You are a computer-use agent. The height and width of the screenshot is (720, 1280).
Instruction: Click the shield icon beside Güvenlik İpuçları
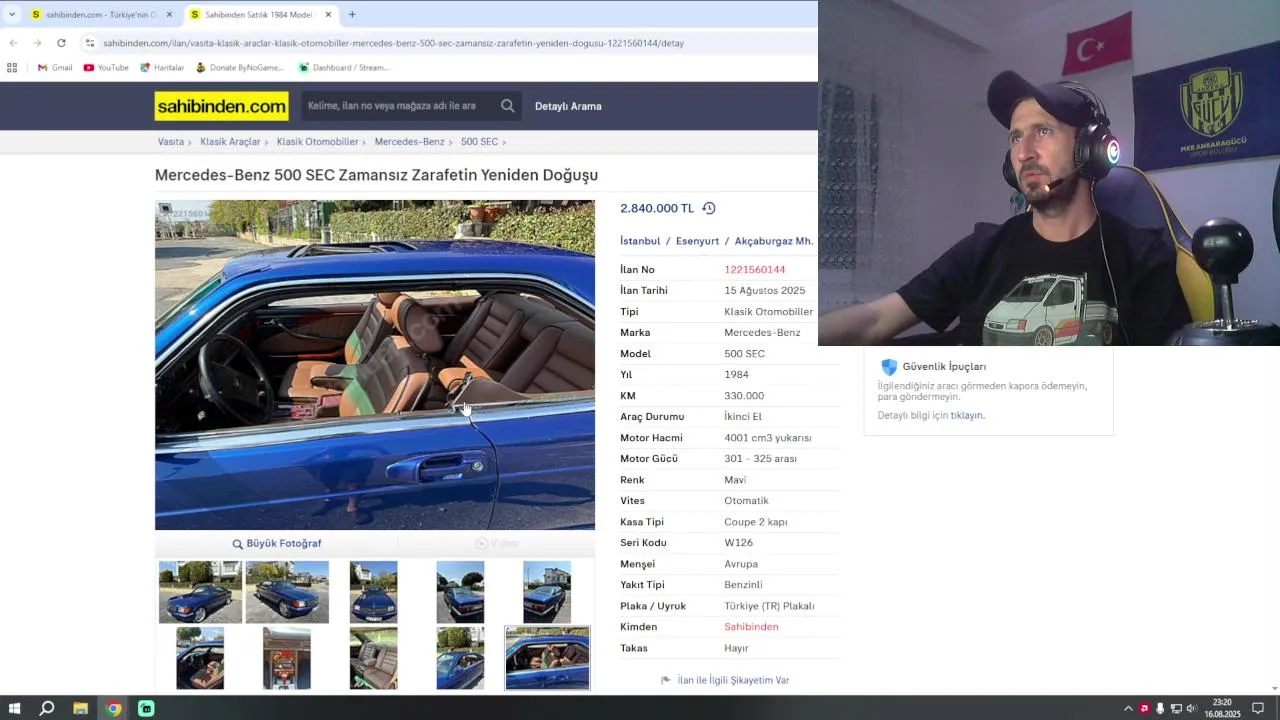[889, 367]
